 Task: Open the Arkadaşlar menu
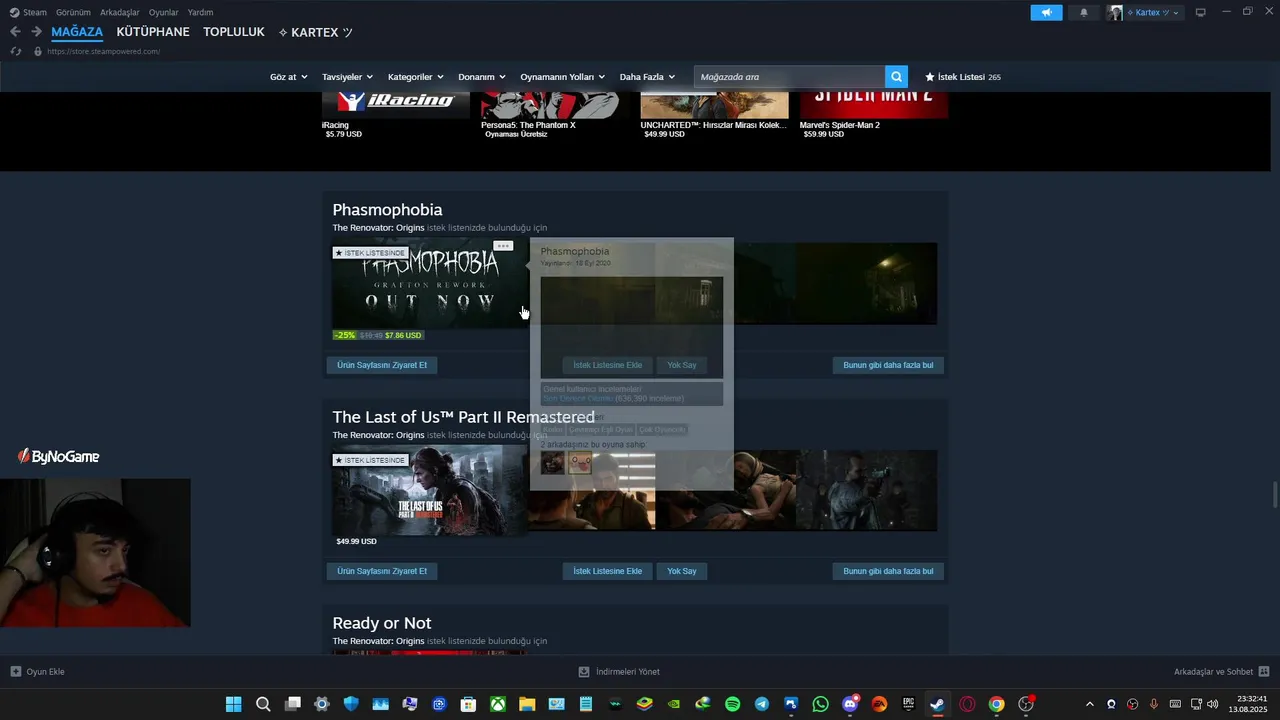pyautogui.click(x=120, y=12)
